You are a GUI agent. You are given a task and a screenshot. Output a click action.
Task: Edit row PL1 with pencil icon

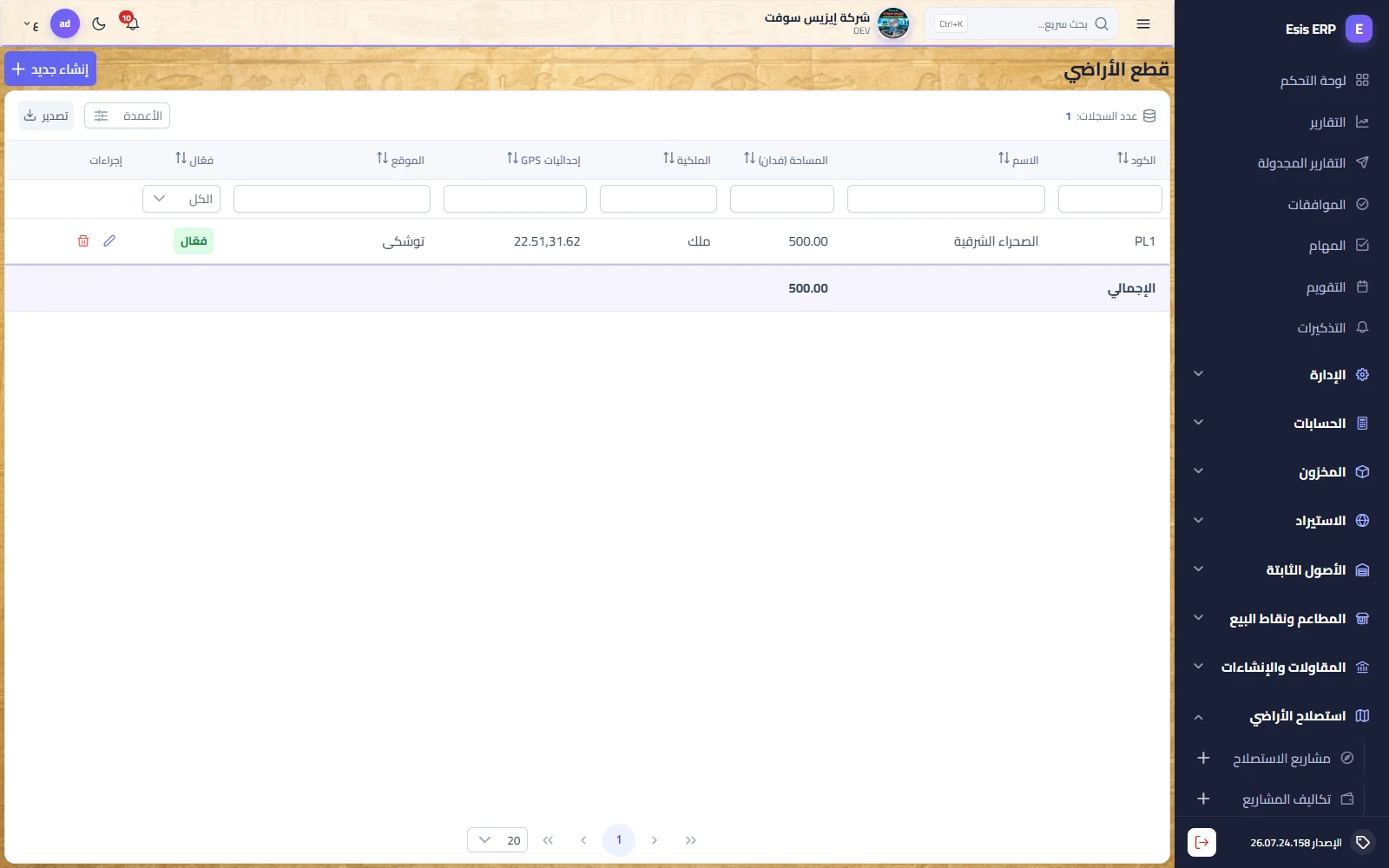point(109,241)
